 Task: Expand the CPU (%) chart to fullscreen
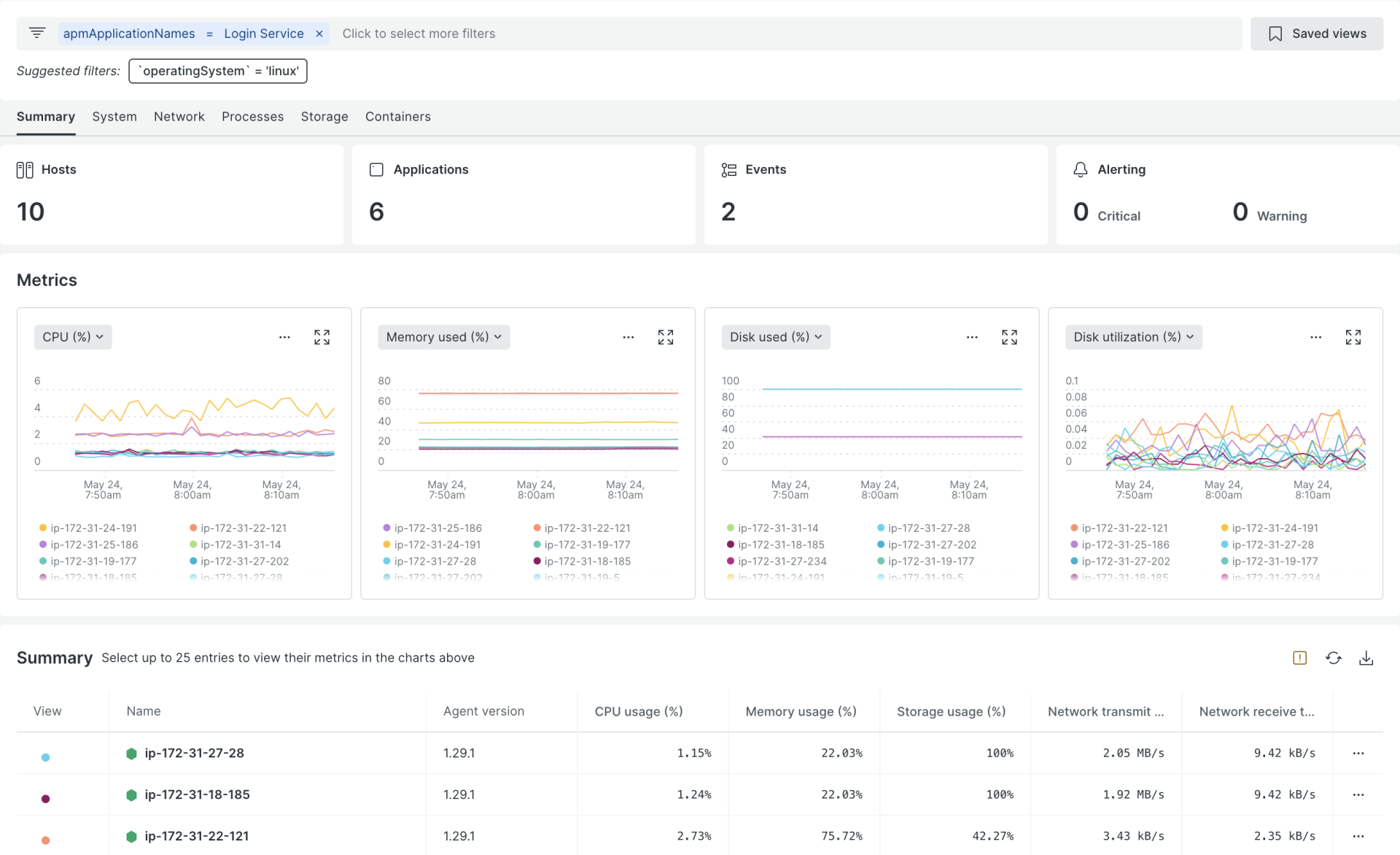(x=322, y=337)
